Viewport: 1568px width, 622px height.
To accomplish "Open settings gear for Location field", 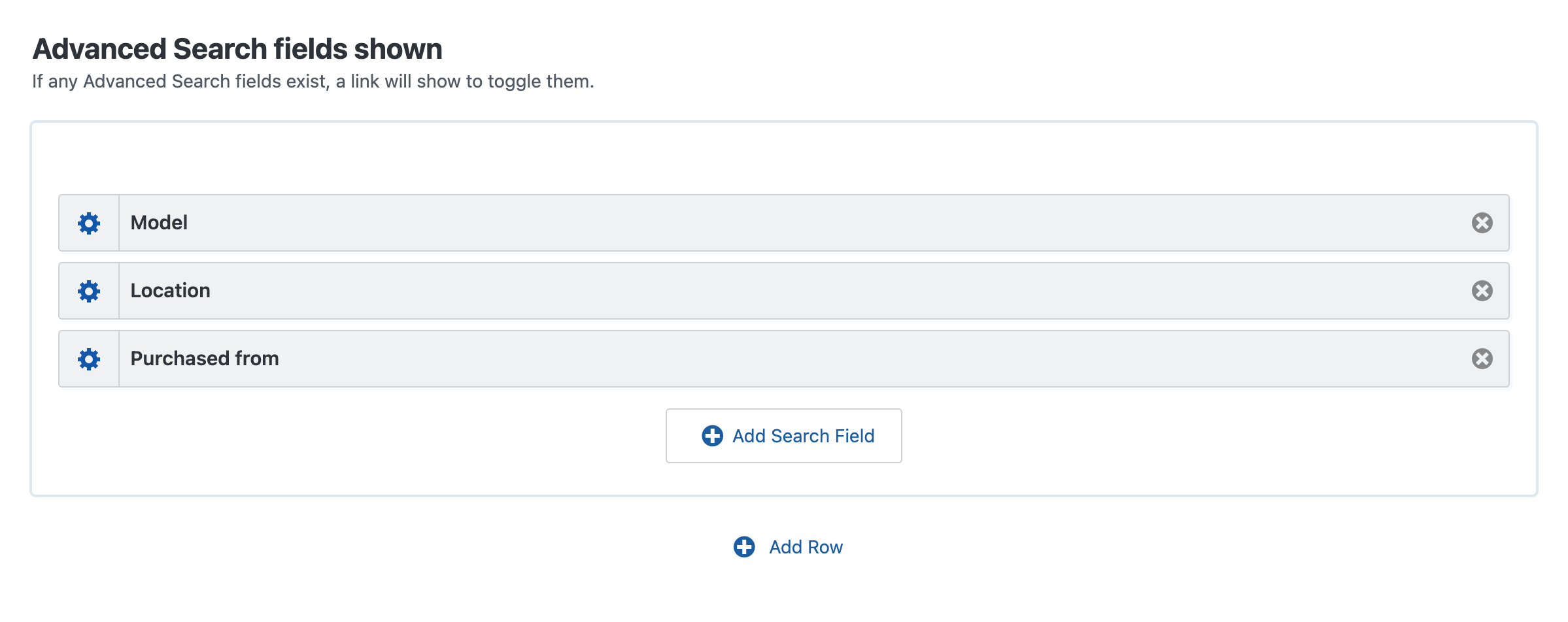I will [89, 291].
